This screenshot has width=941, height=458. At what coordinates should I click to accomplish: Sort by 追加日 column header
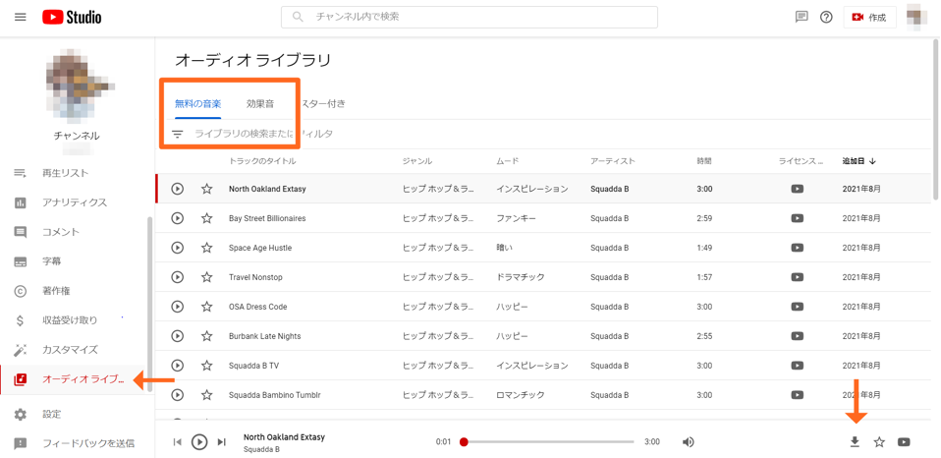point(858,161)
